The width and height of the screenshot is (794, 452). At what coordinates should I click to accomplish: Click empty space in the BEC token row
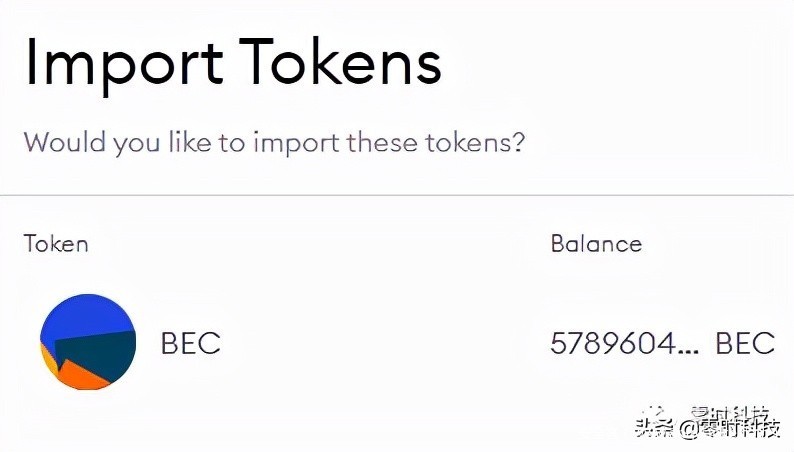(385, 343)
